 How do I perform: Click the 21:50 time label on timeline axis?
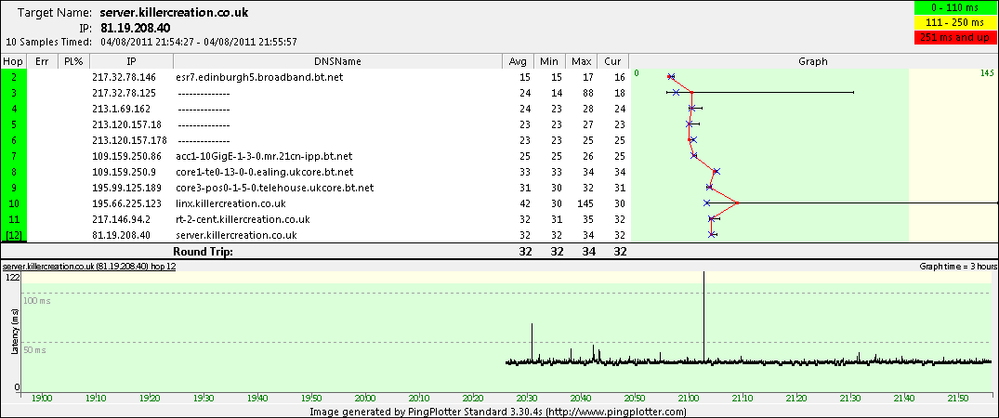(x=958, y=398)
